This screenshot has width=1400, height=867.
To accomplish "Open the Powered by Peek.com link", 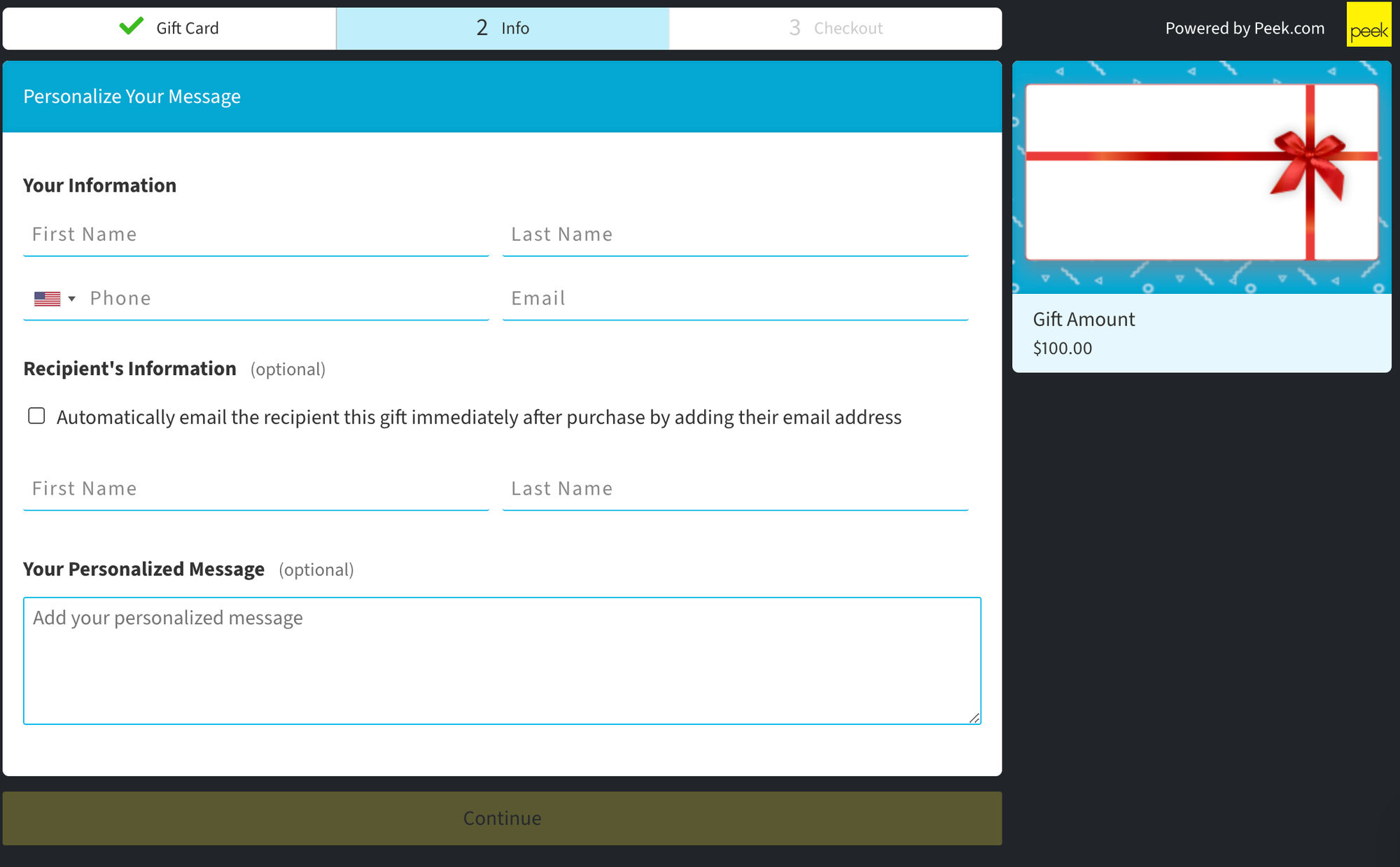I will point(1244,28).
